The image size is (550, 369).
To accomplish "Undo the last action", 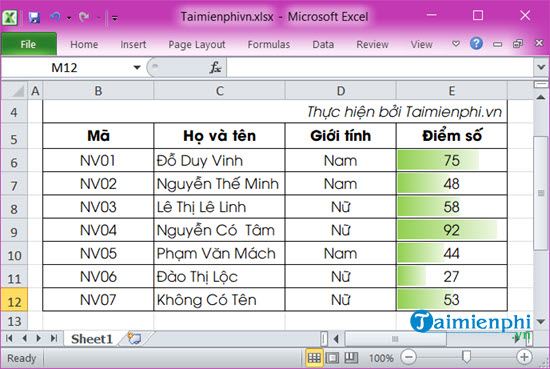I will (x=55, y=17).
